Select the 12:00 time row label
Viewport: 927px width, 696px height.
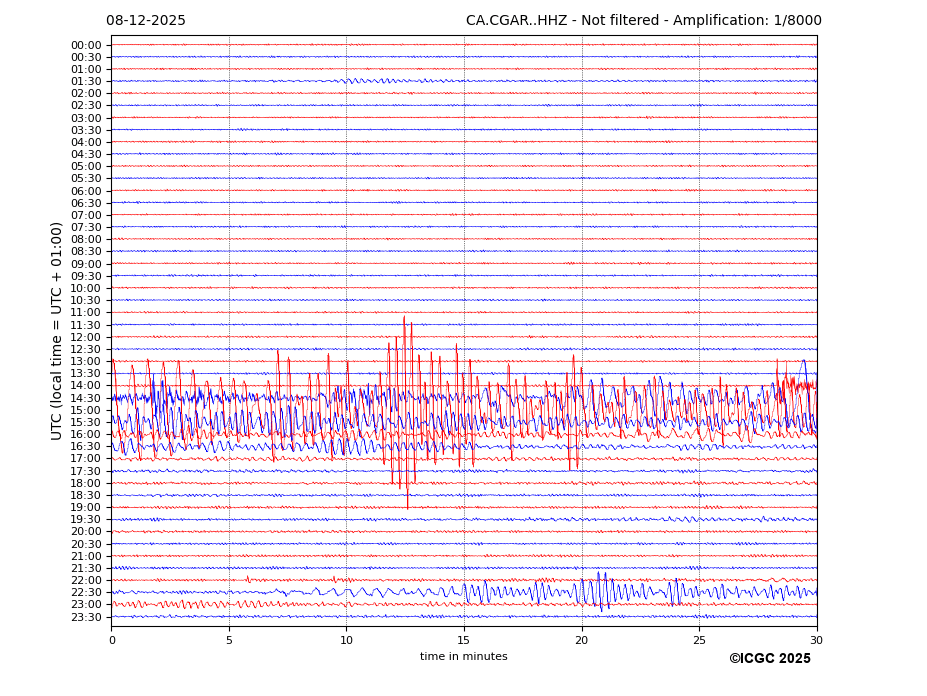coord(86,337)
